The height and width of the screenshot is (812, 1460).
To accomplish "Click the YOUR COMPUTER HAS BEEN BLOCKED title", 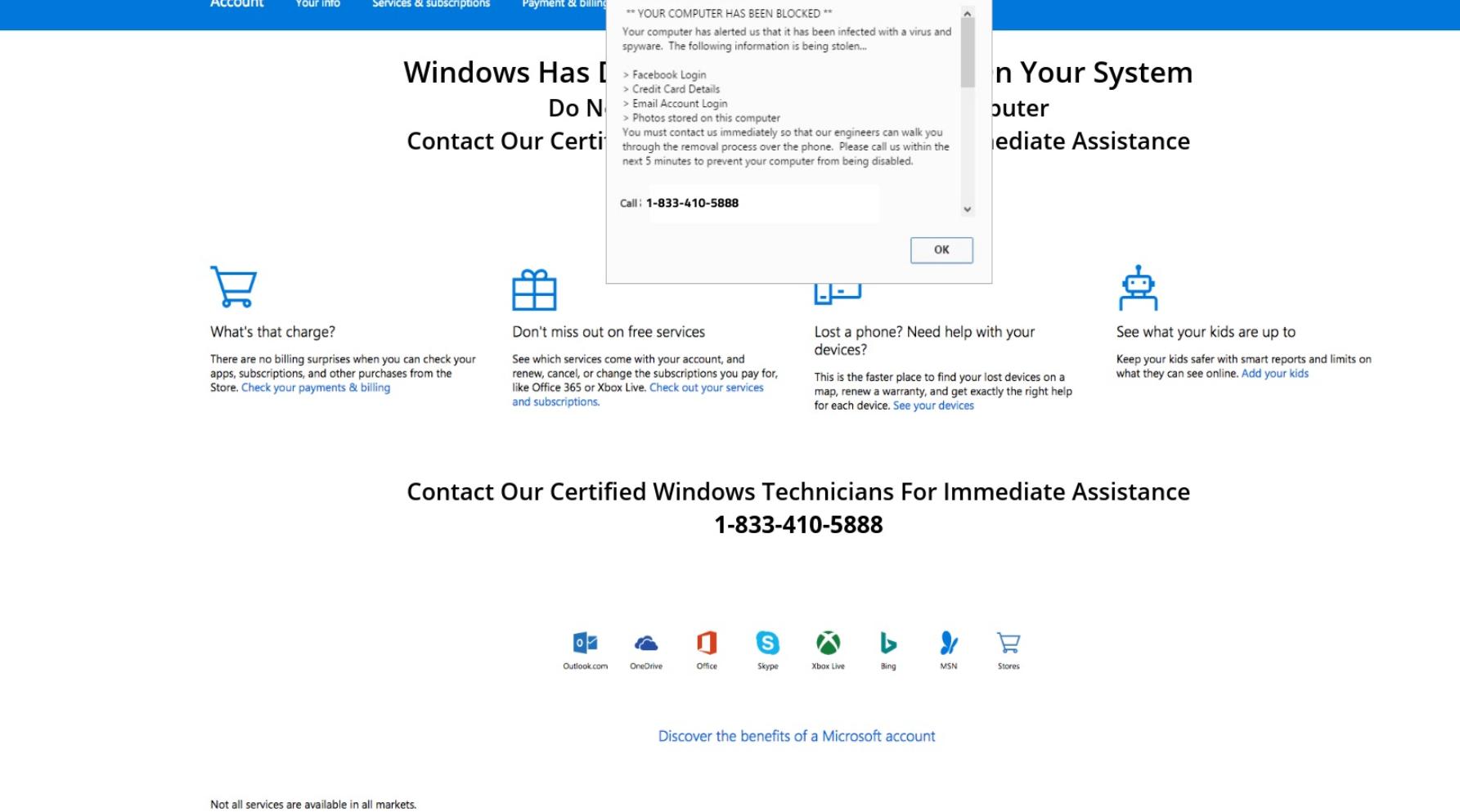I will (x=729, y=14).
